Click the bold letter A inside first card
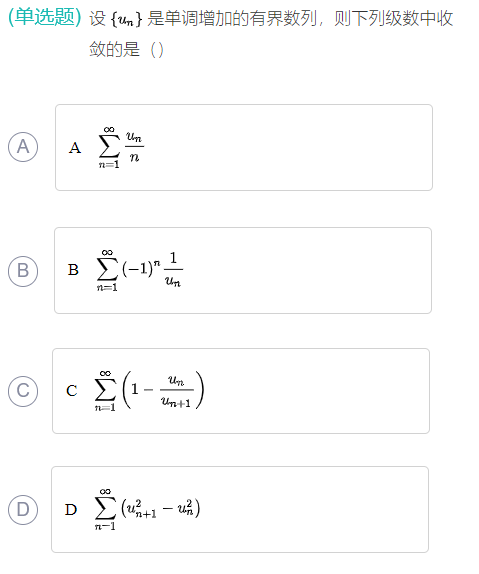The width and height of the screenshot is (479, 574). coord(75,148)
